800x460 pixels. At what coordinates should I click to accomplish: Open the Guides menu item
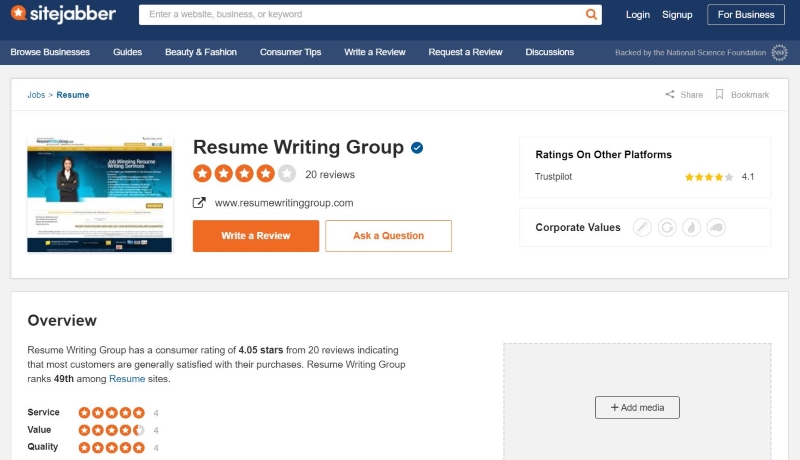(128, 52)
